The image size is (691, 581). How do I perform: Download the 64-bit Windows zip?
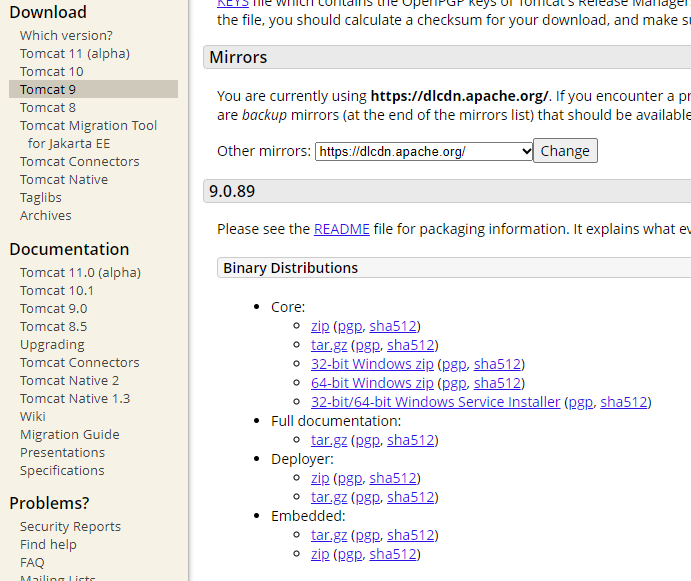click(x=372, y=383)
